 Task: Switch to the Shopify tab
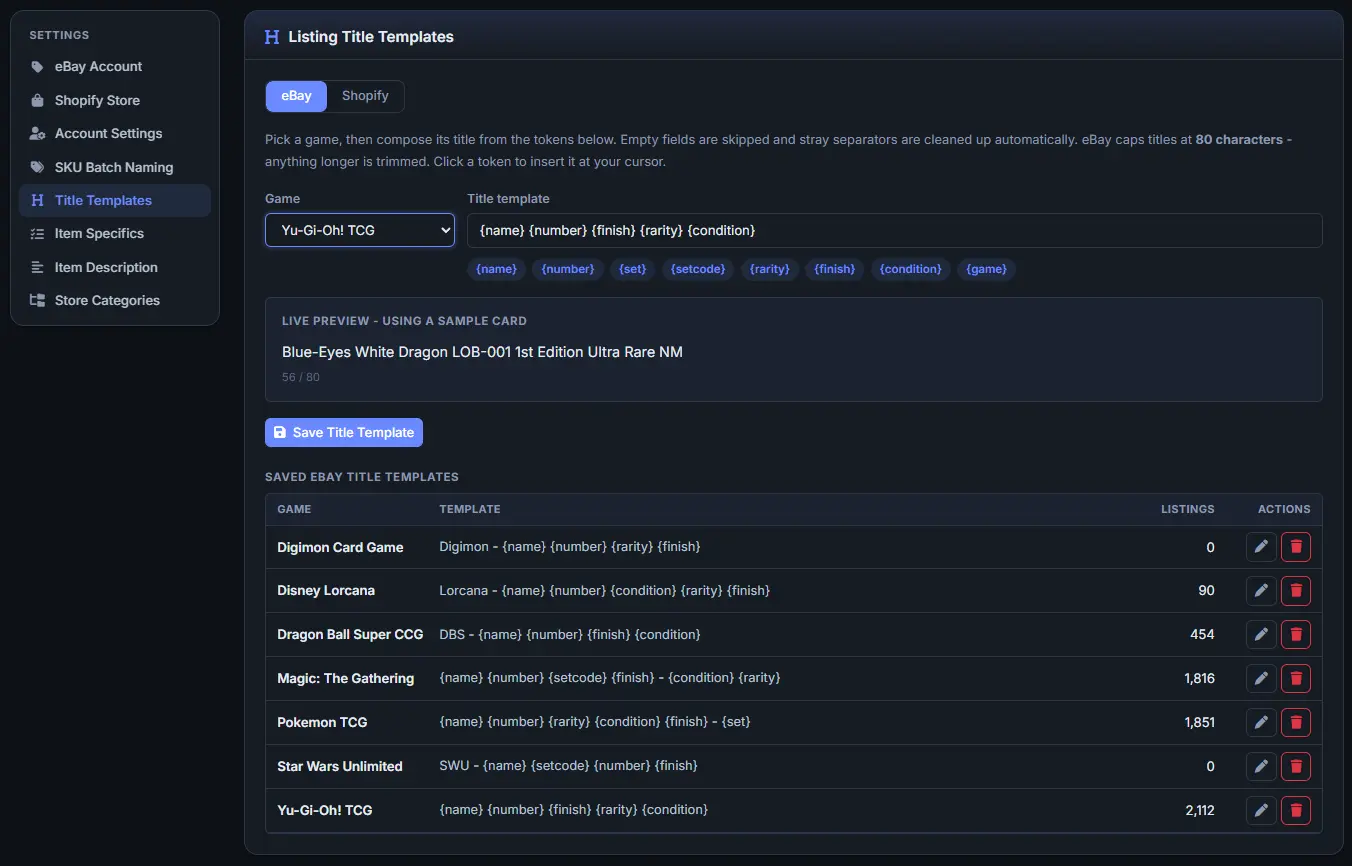coord(365,96)
